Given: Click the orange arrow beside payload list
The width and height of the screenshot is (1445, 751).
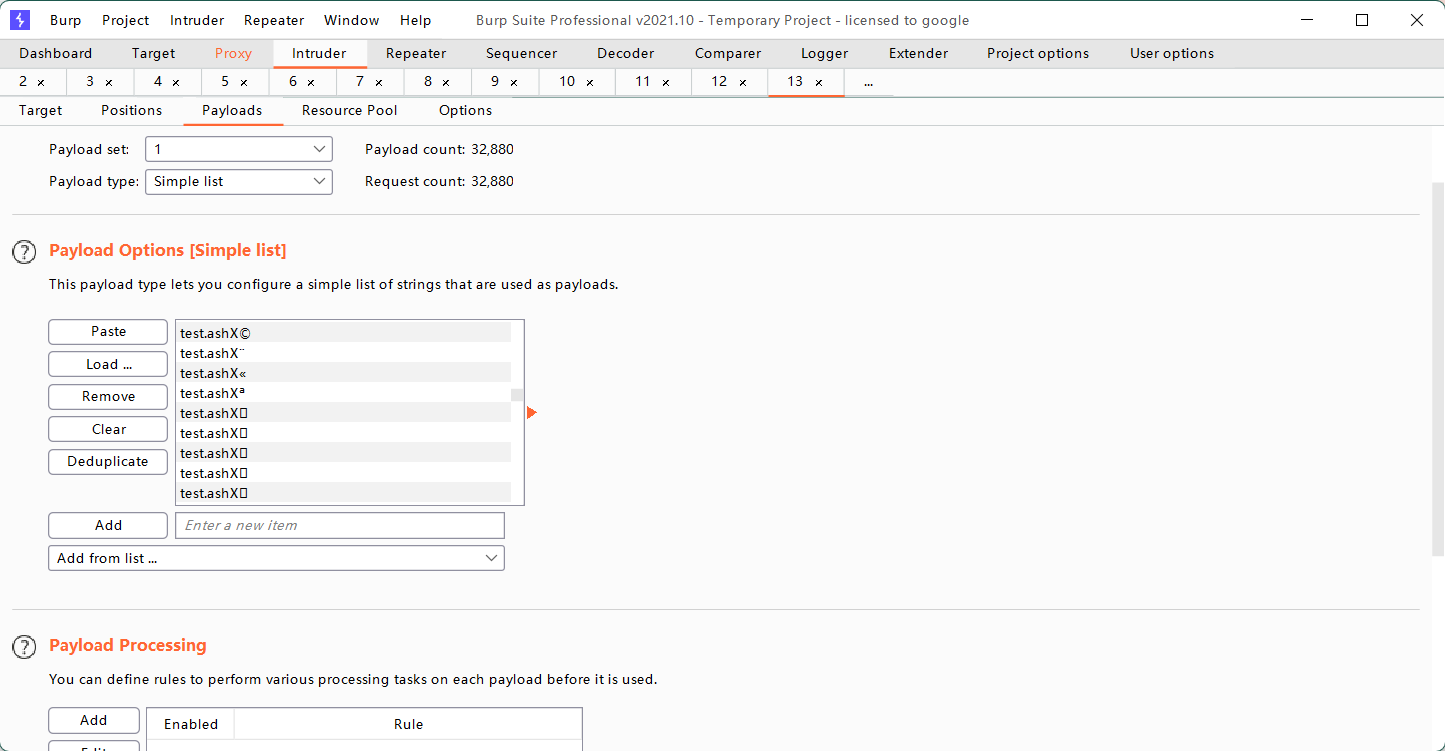Looking at the screenshot, I should tap(532, 413).
